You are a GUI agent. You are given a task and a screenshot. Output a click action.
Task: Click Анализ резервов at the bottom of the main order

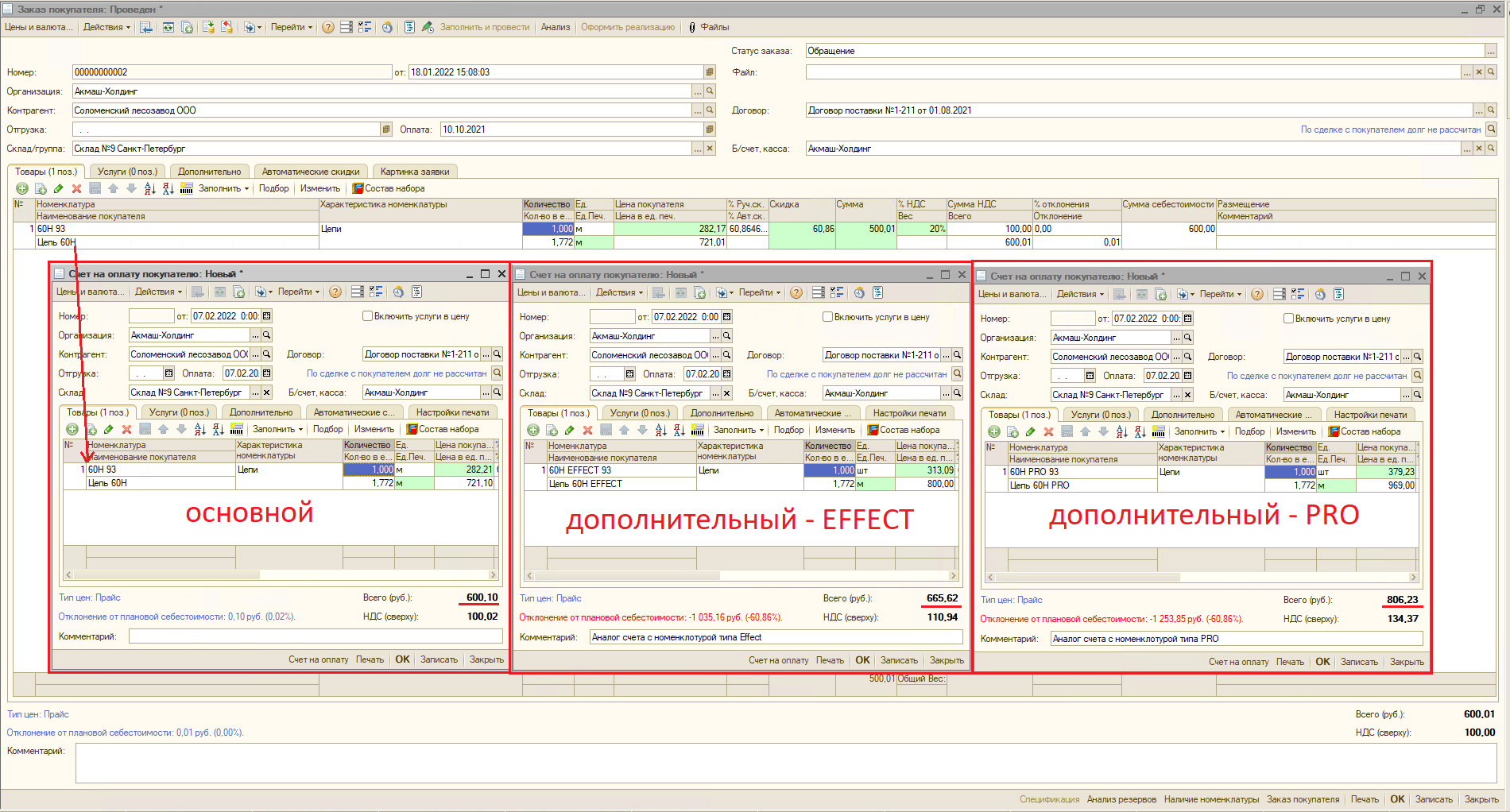coord(1121,799)
